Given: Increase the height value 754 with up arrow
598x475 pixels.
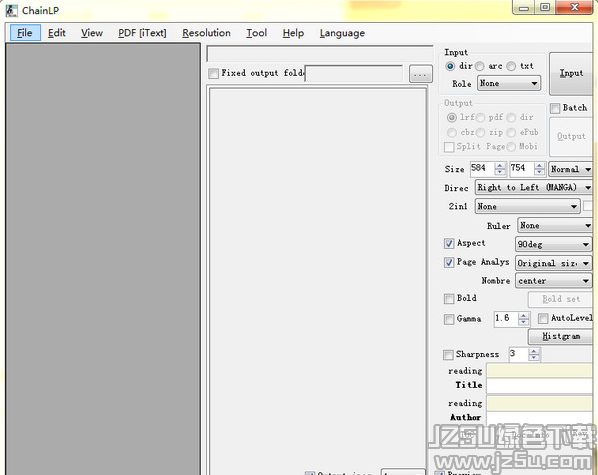Looking at the screenshot, I should [539, 166].
